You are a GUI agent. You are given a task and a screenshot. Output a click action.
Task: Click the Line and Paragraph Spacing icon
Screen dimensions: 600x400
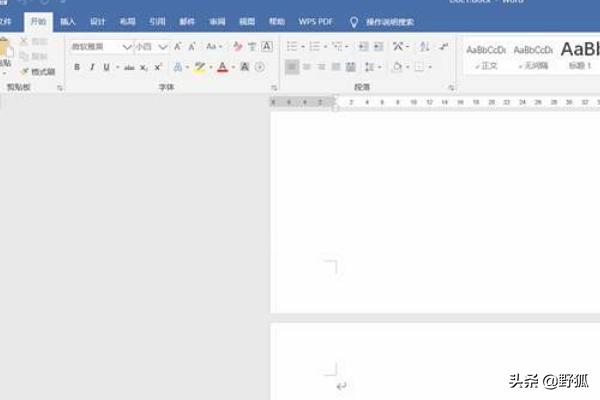click(369, 67)
